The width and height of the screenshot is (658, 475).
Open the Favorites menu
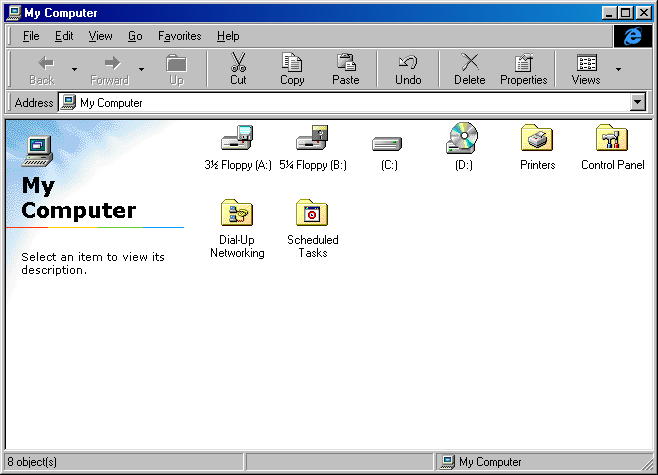(180, 36)
